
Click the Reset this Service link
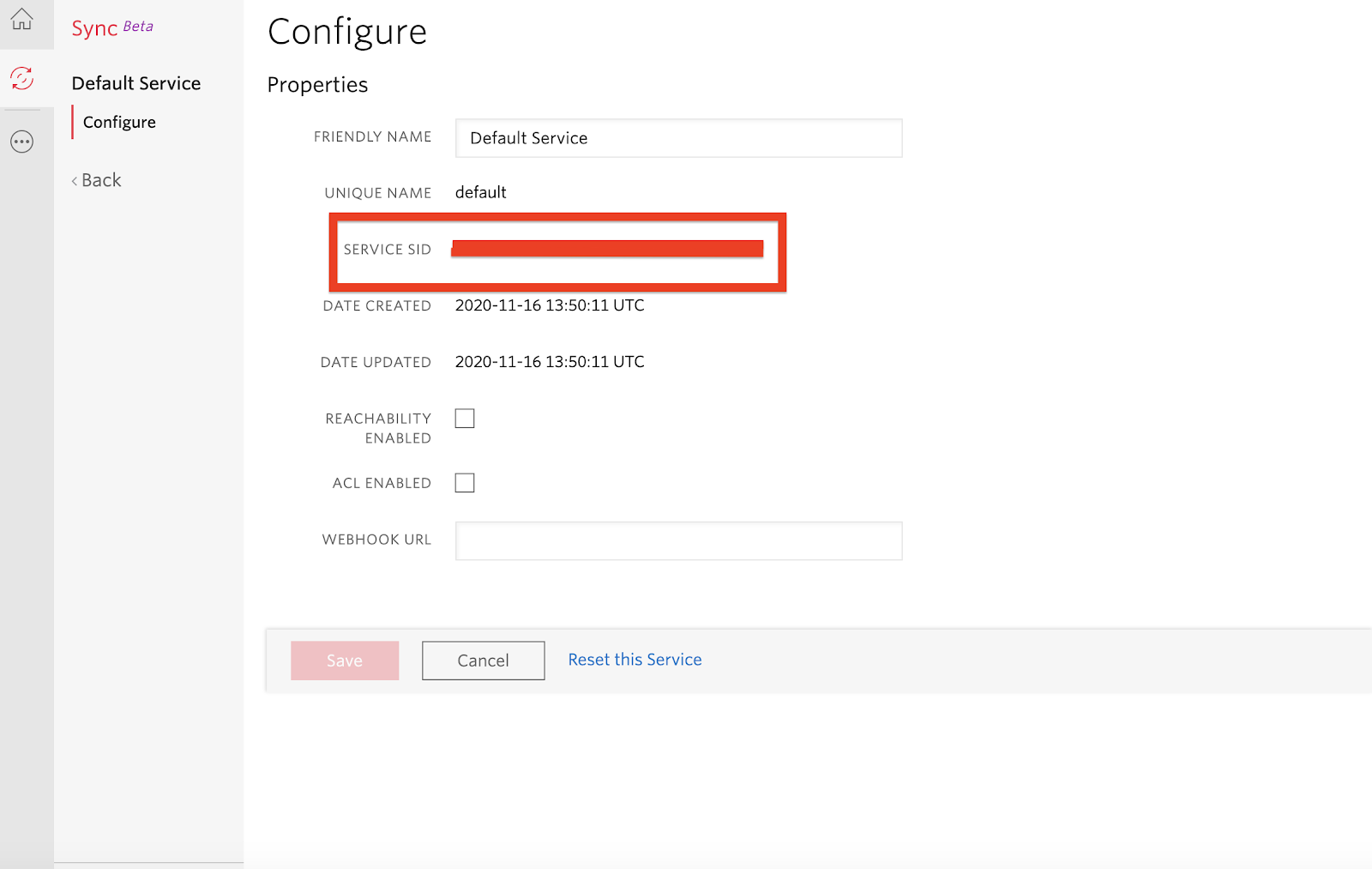[x=635, y=660]
